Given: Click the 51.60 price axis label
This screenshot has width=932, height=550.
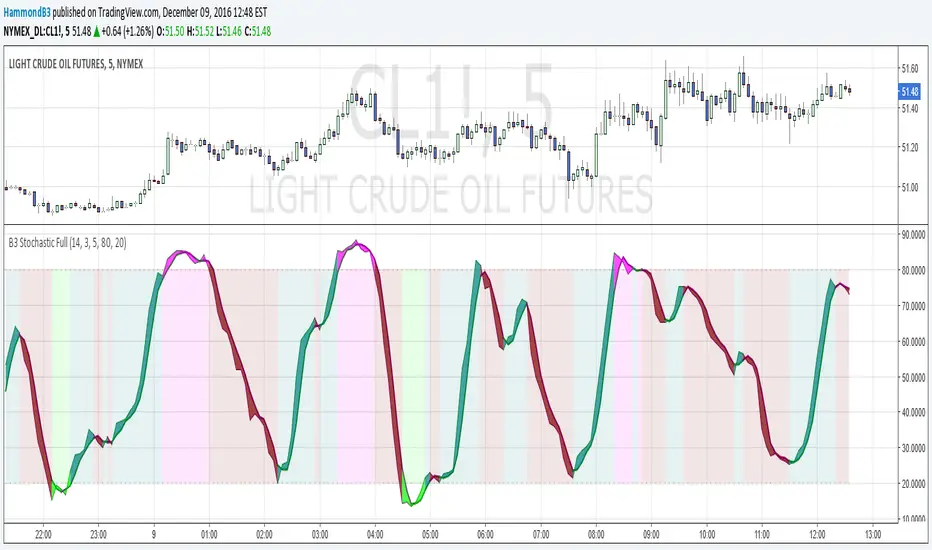Looking at the screenshot, I should (x=908, y=68).
